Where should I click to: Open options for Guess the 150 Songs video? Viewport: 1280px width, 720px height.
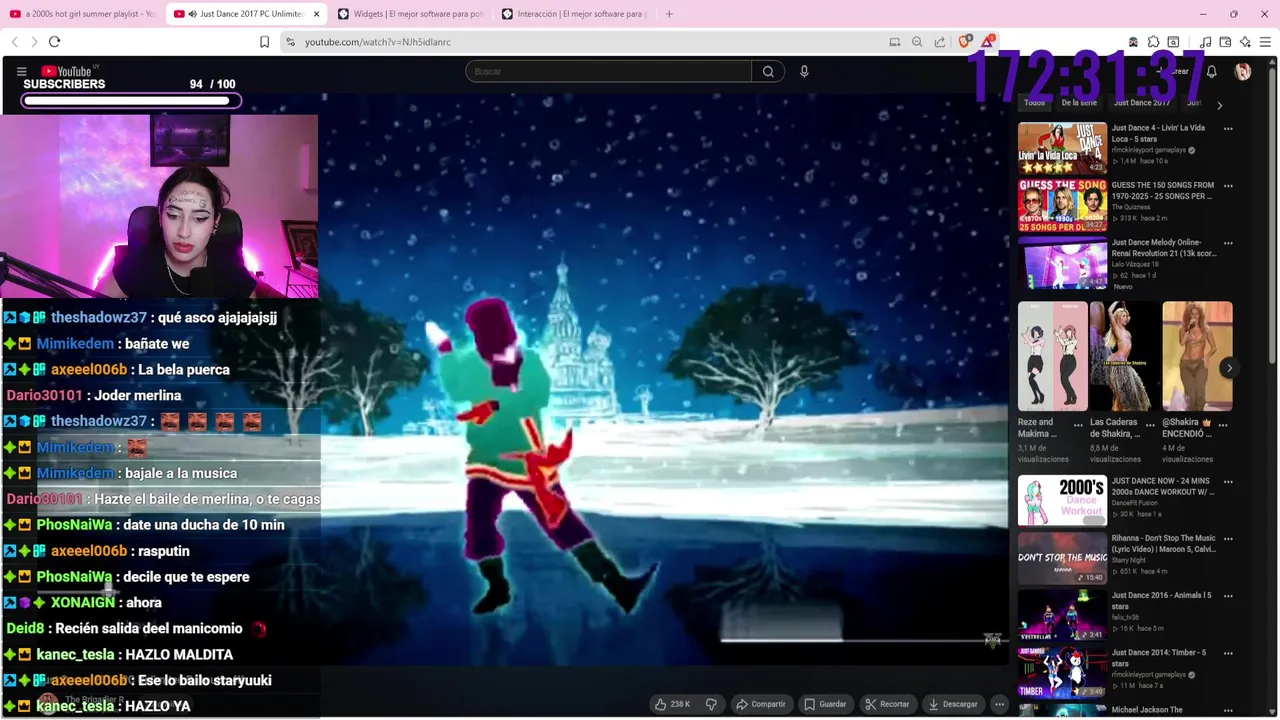1228,186
